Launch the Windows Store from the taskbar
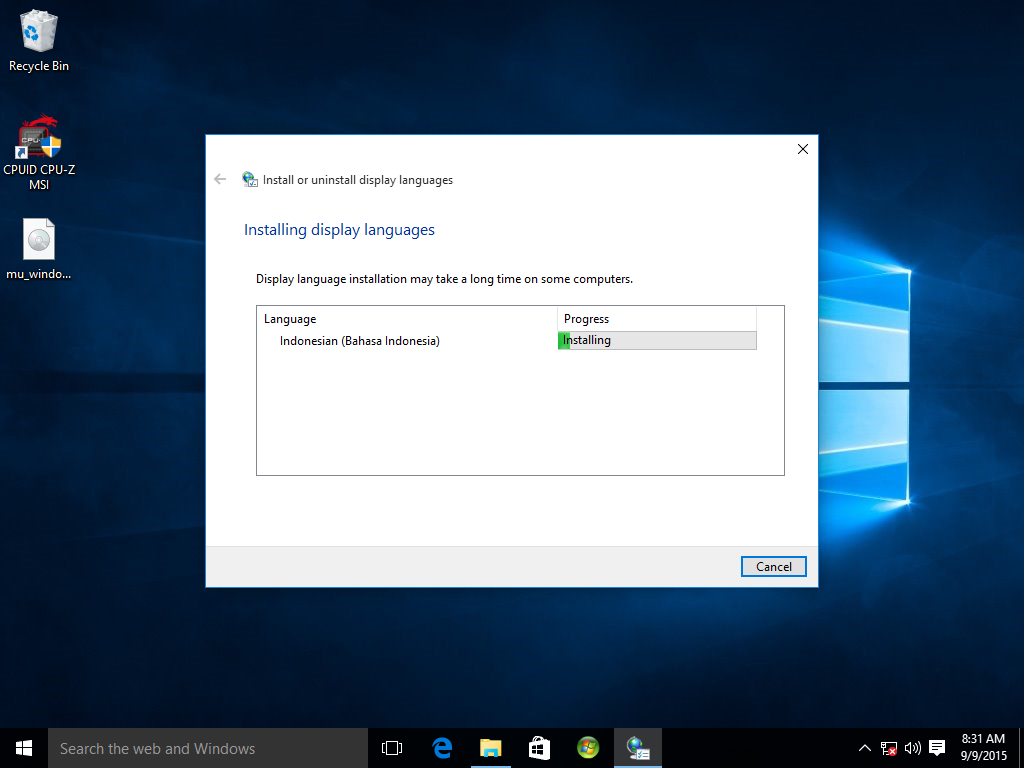The image size is (1024, 768). click(539, 747)
